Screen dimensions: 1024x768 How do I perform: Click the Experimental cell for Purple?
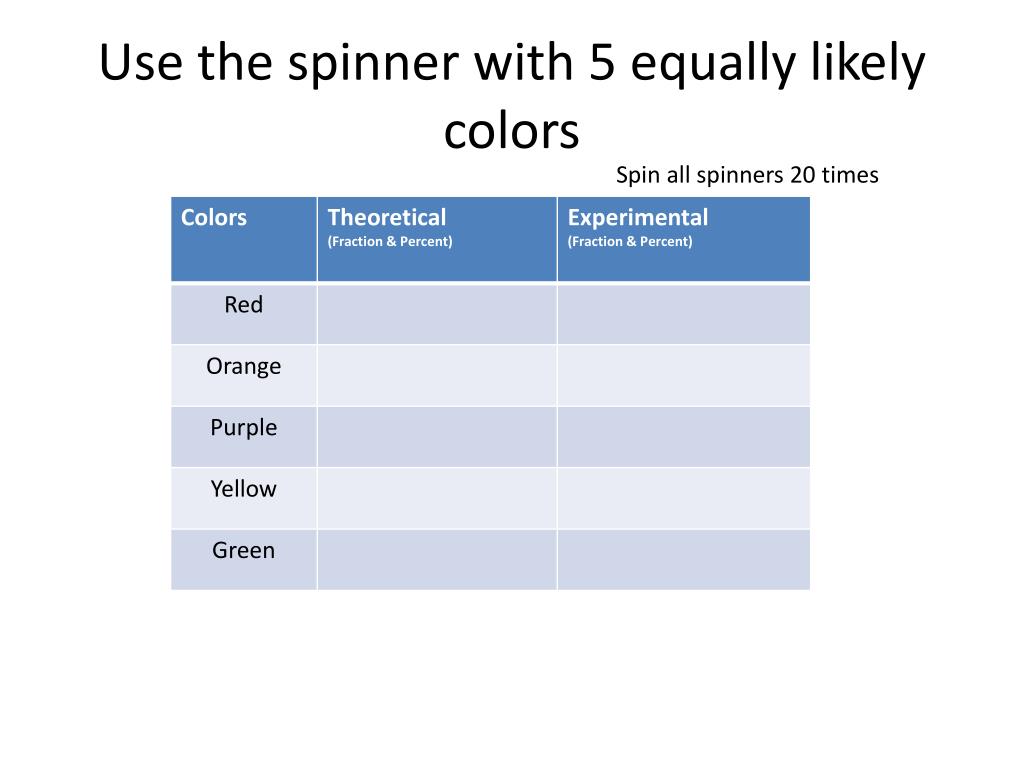[684, 437]
